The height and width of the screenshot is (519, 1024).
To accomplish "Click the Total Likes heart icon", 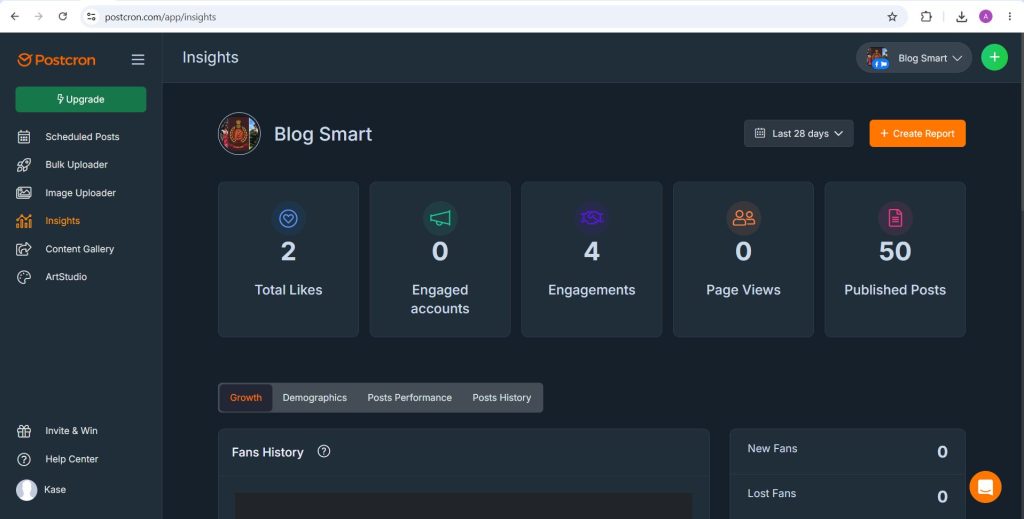I will tap(288, 218).
